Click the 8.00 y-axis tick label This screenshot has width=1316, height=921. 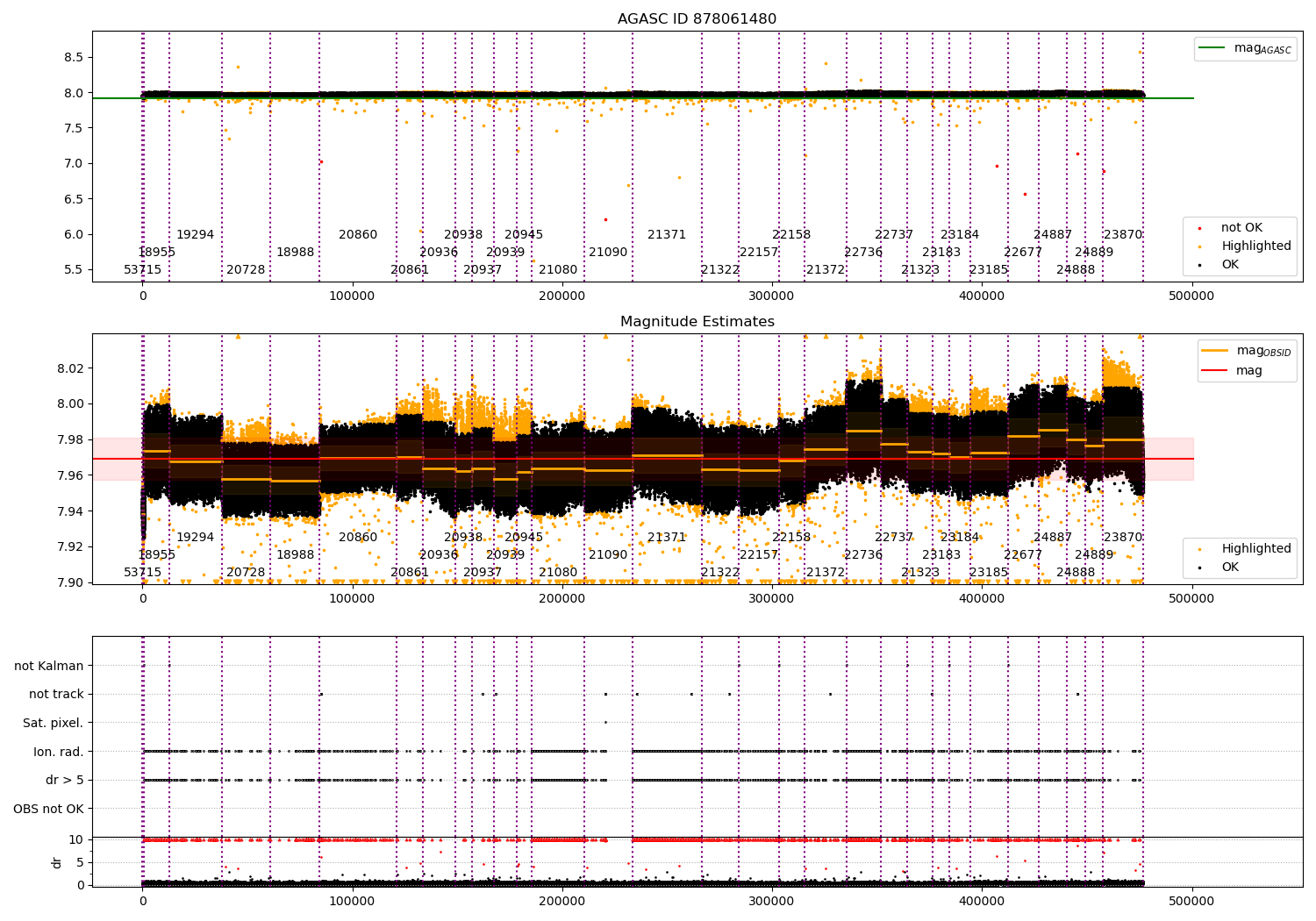[70, 404]
